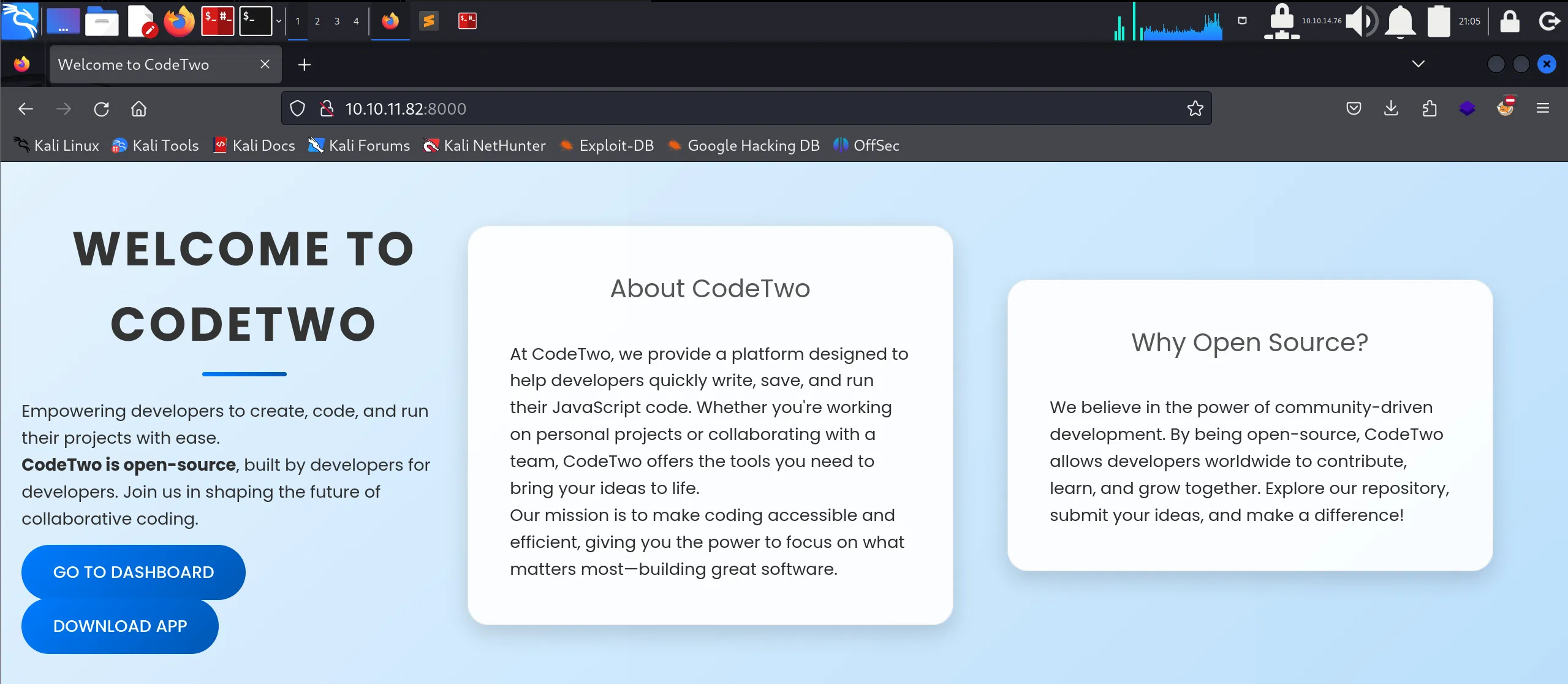Show the tracking protection shield info
This screenshot has width=1568, height=684.
[x=297, y=109]
